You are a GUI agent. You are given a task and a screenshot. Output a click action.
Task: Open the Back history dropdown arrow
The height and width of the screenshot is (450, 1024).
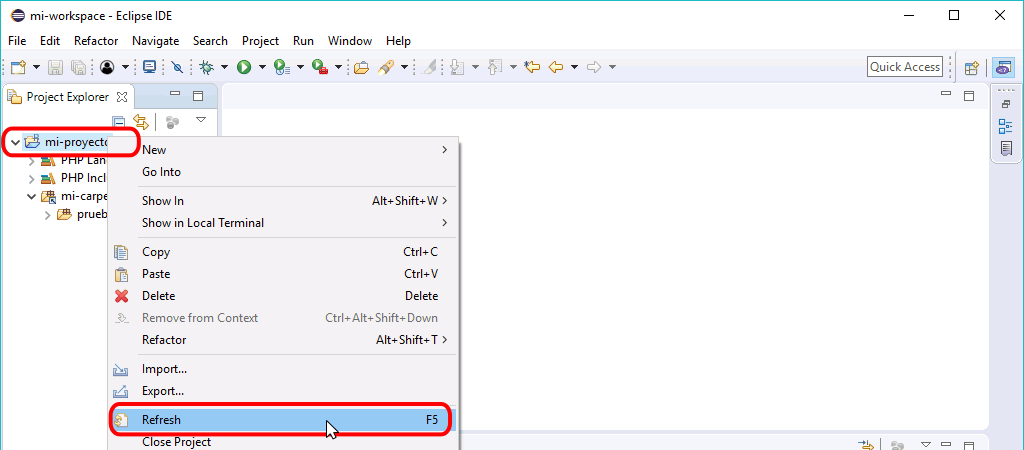[574, 67]
